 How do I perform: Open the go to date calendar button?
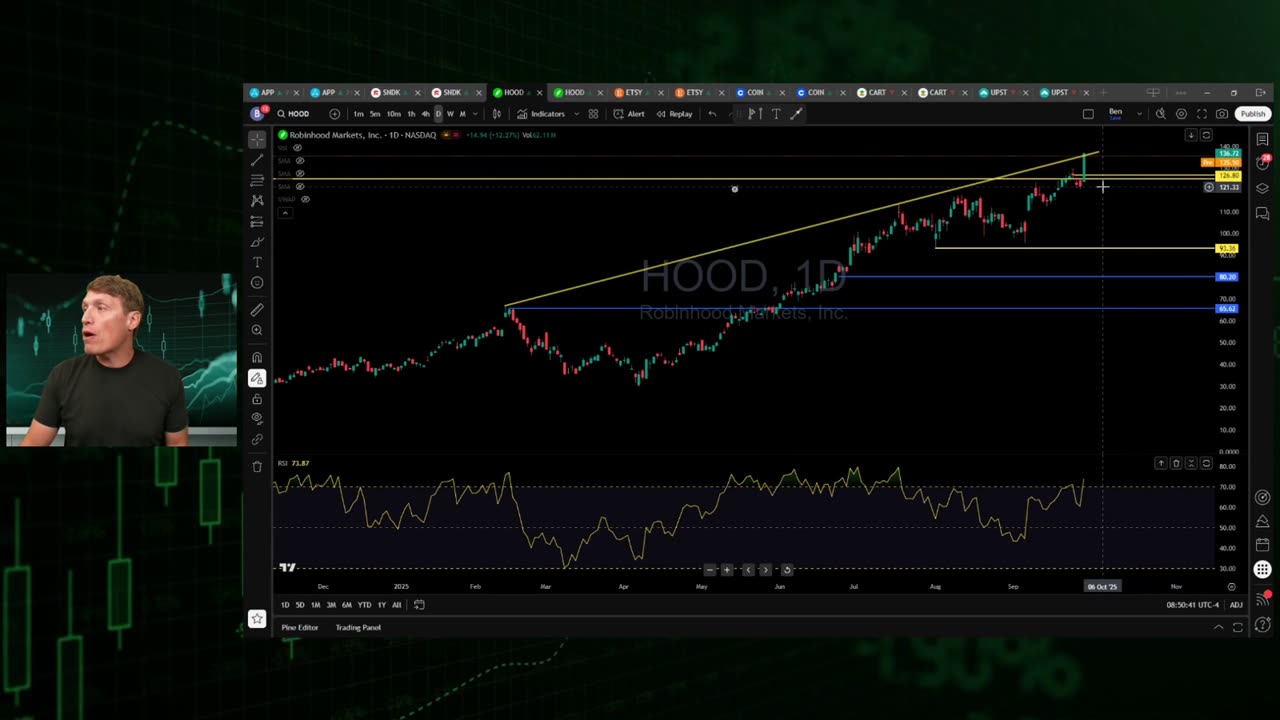point(419,605)
